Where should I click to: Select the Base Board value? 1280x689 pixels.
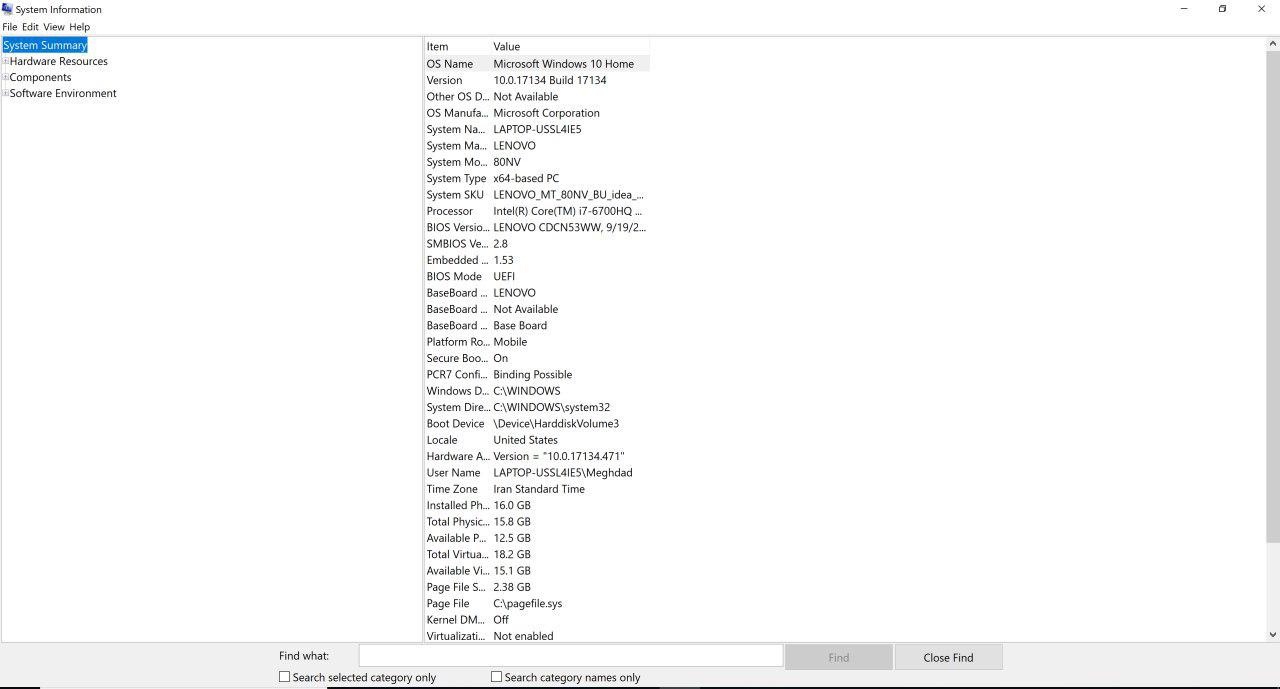(x=520, y=325)
